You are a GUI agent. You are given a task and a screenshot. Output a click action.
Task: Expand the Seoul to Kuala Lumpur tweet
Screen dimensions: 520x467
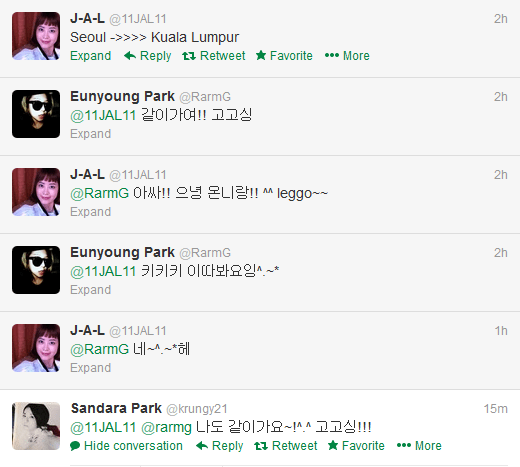[x=91, y=56]
